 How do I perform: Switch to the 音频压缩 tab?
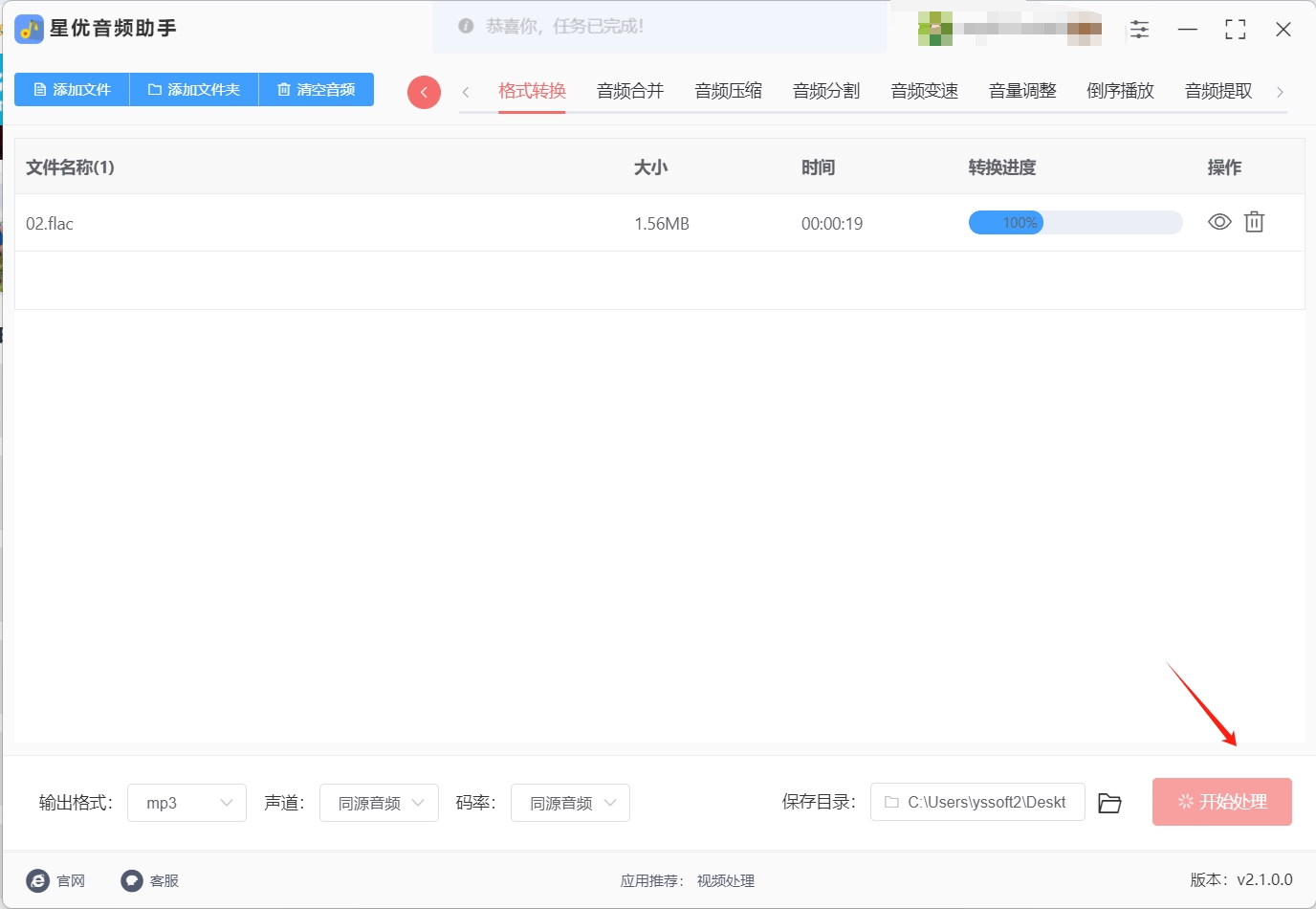point(728,91)
